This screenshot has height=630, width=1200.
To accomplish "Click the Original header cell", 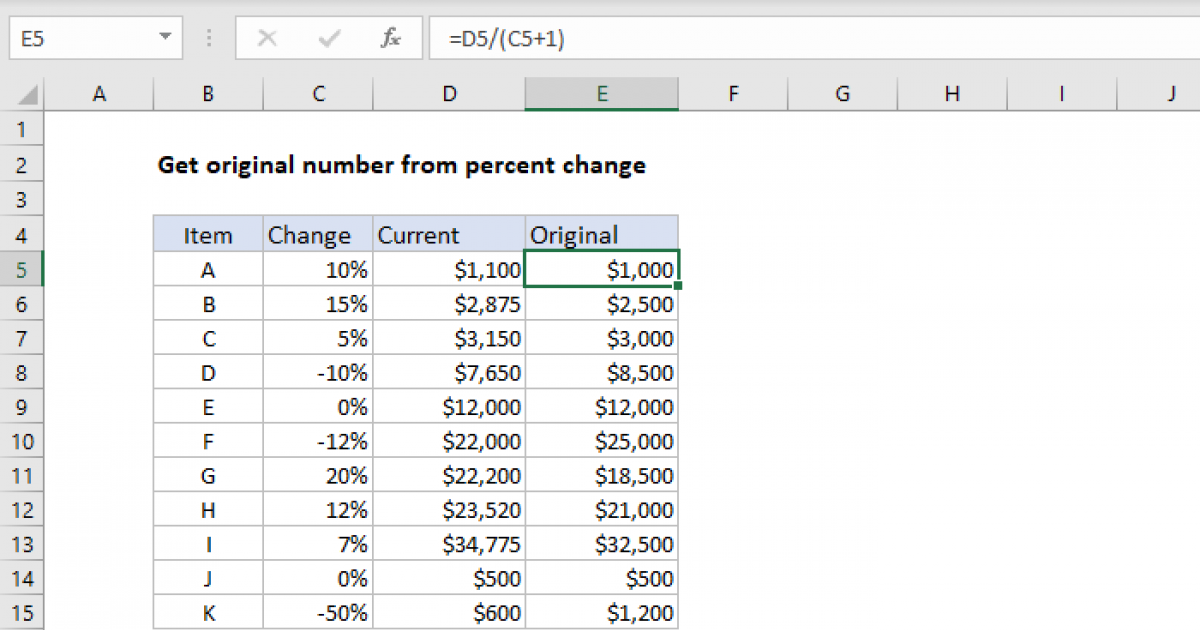I will [601, 236].
